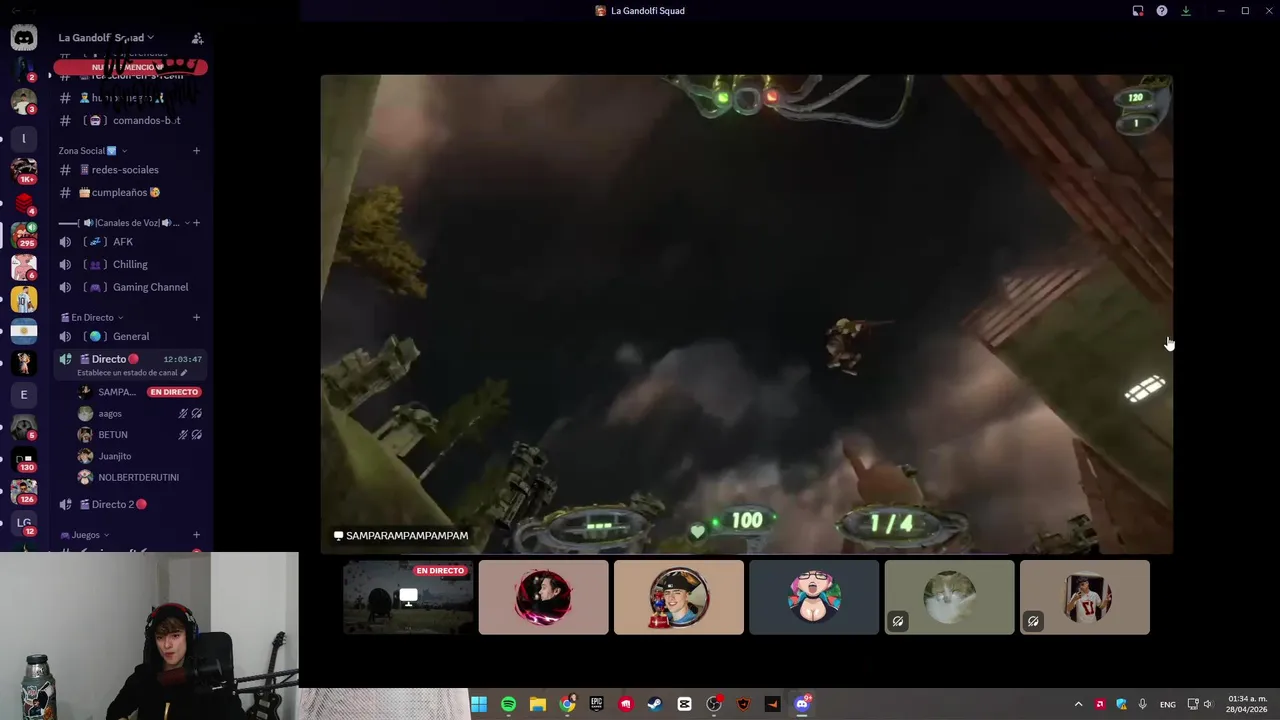Collapse the Juegos category

point(85,535)
